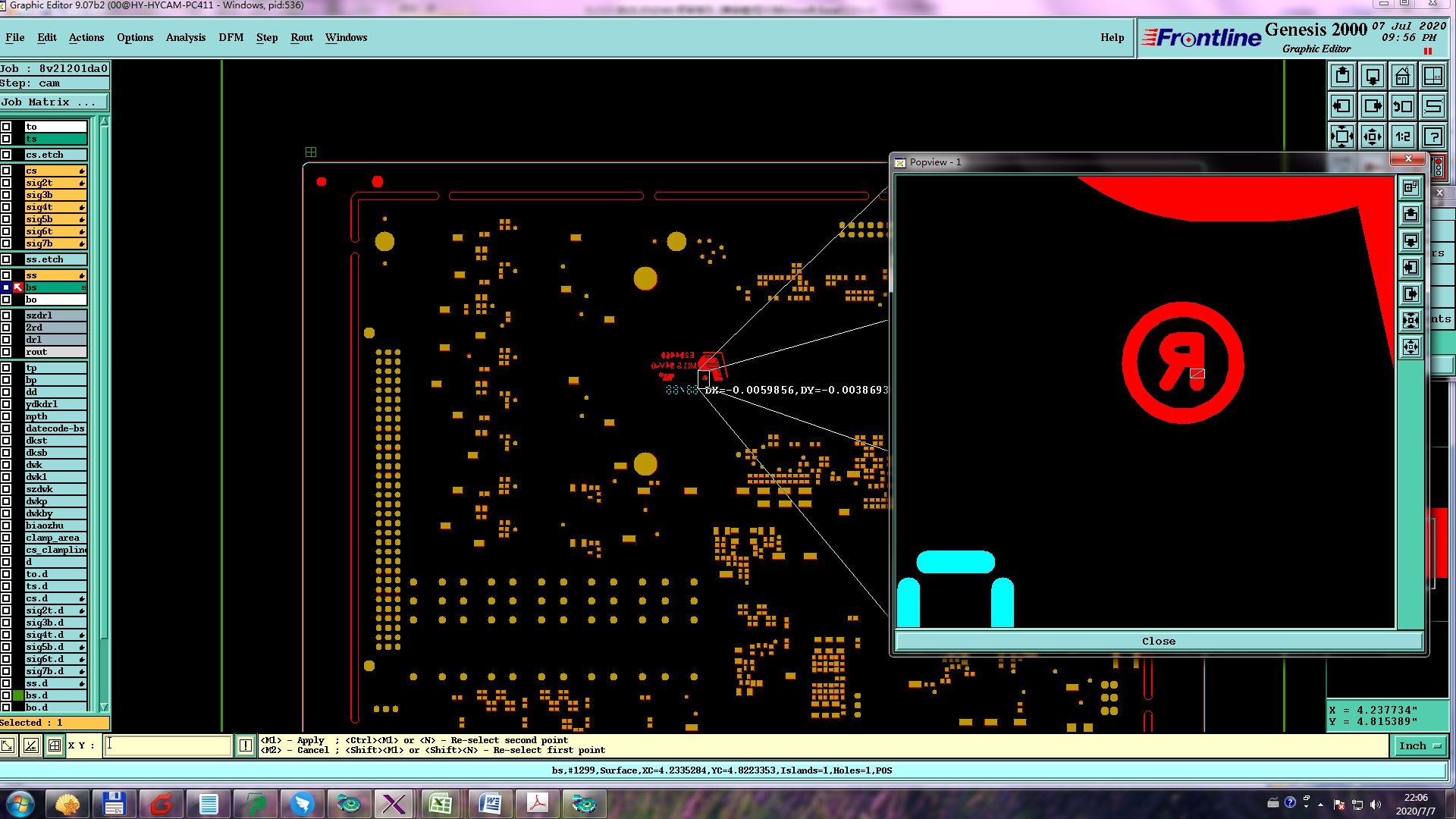Image resolution: width=1456 pixels, height=819 pixels.
Task: Open the DFM menu
Action: click(x=231, y=37)
